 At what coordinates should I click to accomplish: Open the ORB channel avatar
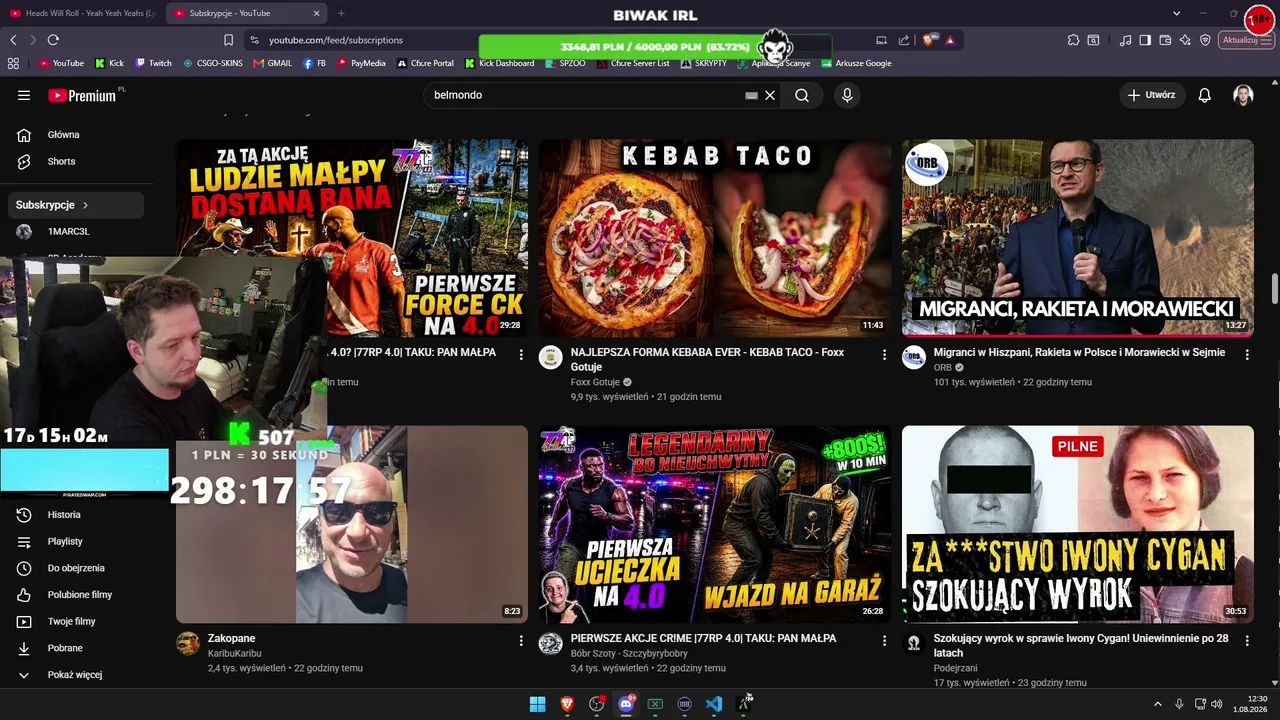coord(914,358)
